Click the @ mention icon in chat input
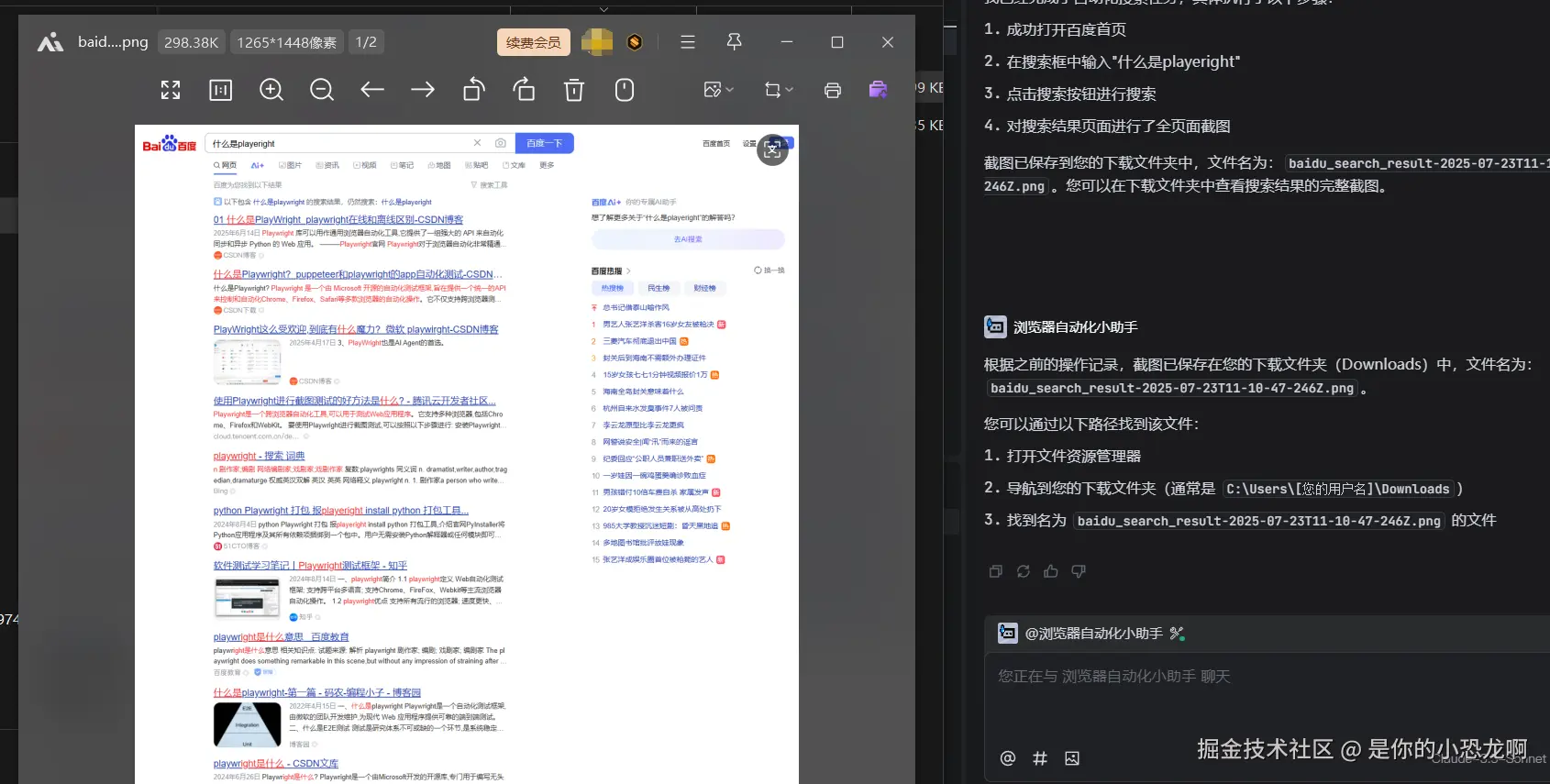This screenshot has height=784, width=1550. click(x=1008, y=758)
